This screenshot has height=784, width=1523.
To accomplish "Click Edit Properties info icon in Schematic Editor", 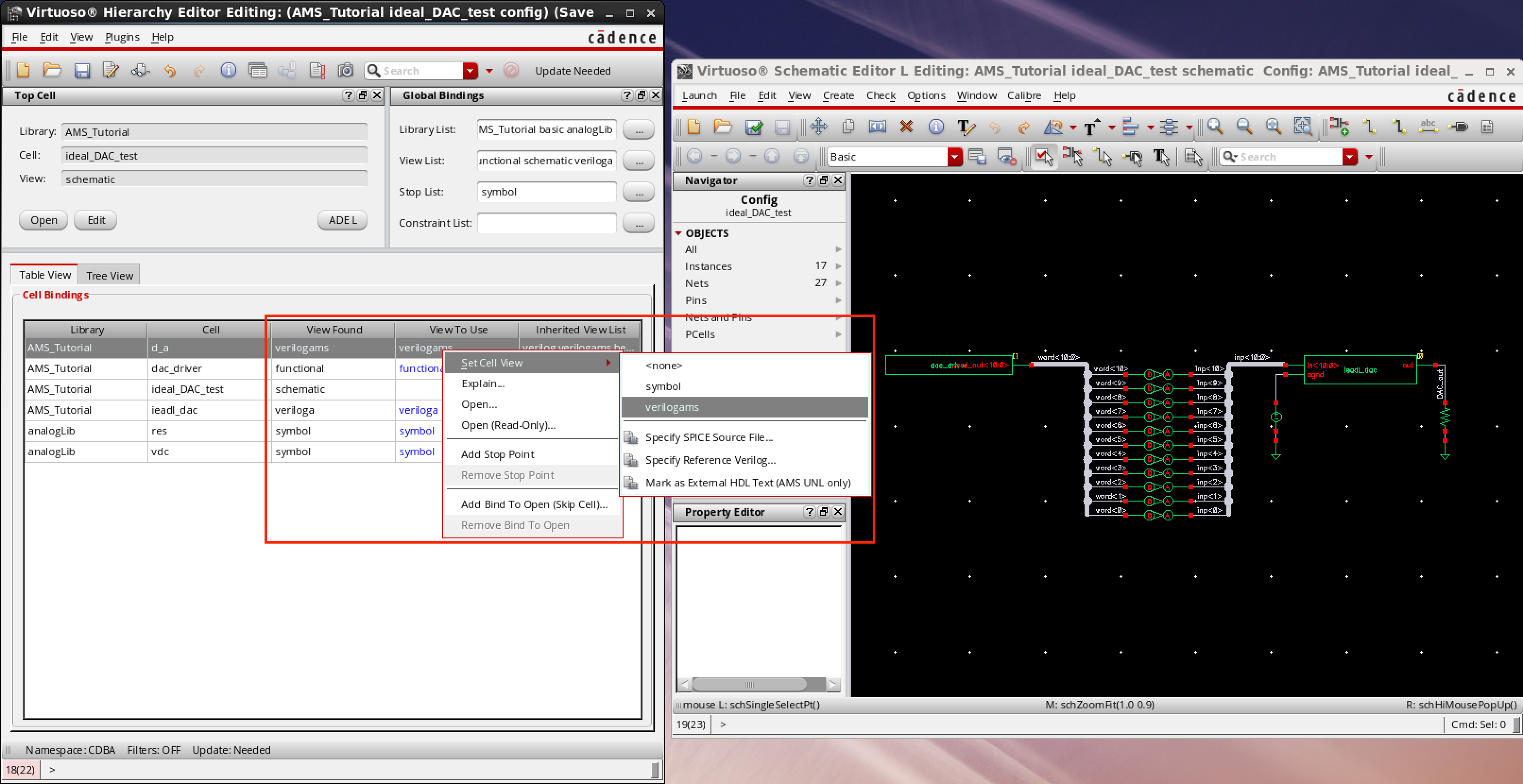I will point(935,127).
